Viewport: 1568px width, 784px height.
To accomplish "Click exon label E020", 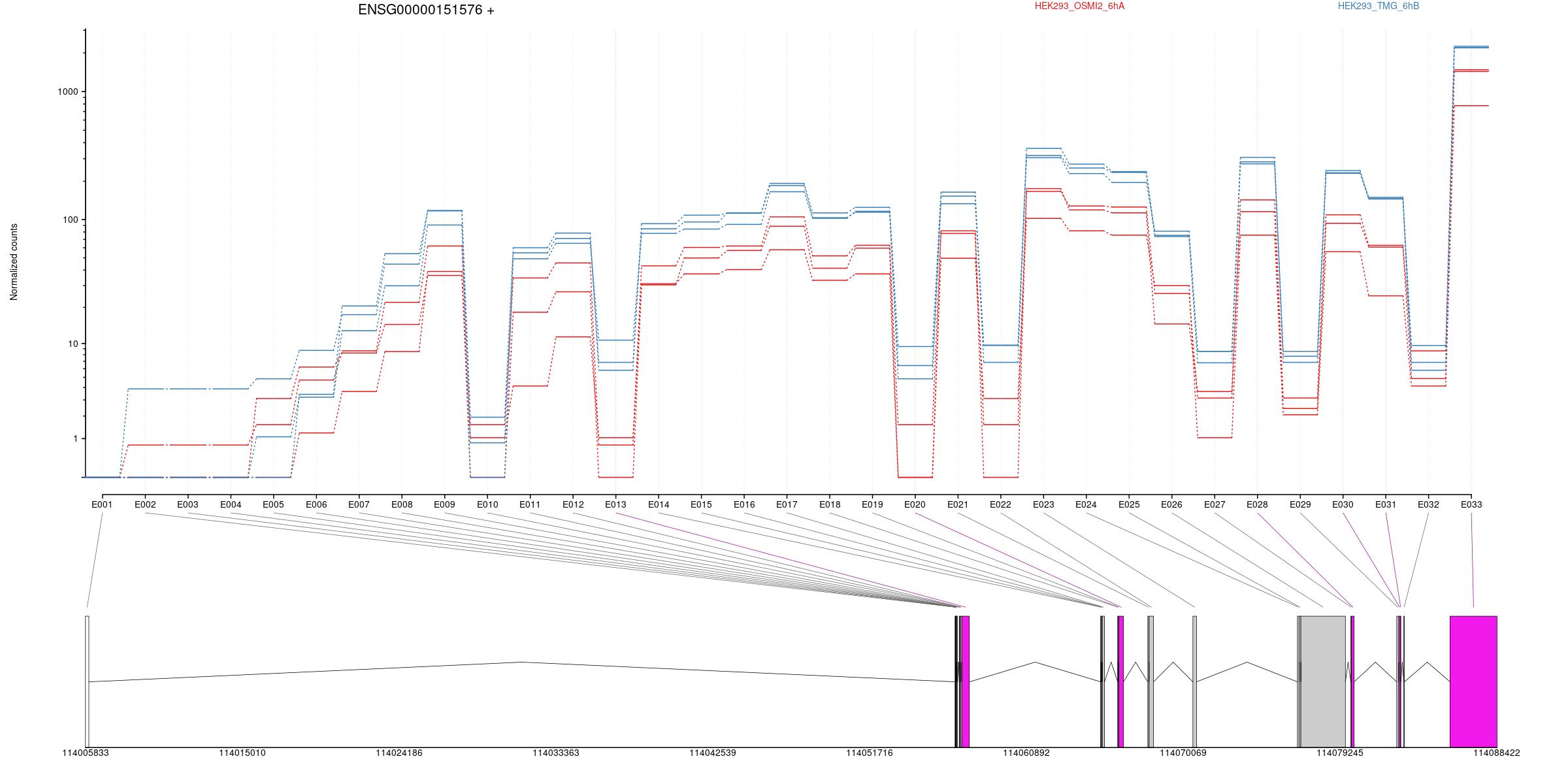I will [x=915, y=504].
